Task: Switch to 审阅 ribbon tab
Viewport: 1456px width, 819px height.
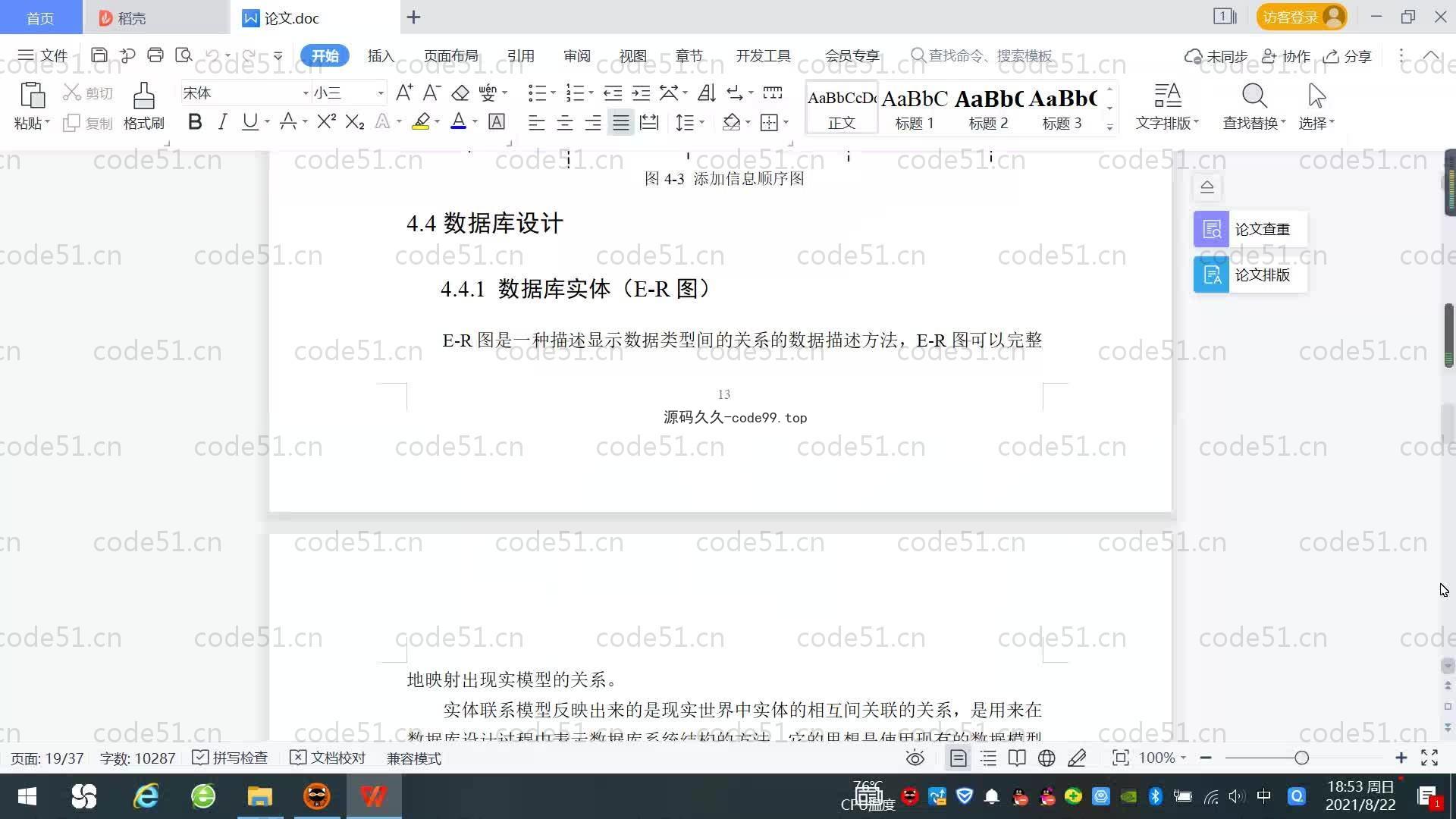Action: click(x=576, y=55)
